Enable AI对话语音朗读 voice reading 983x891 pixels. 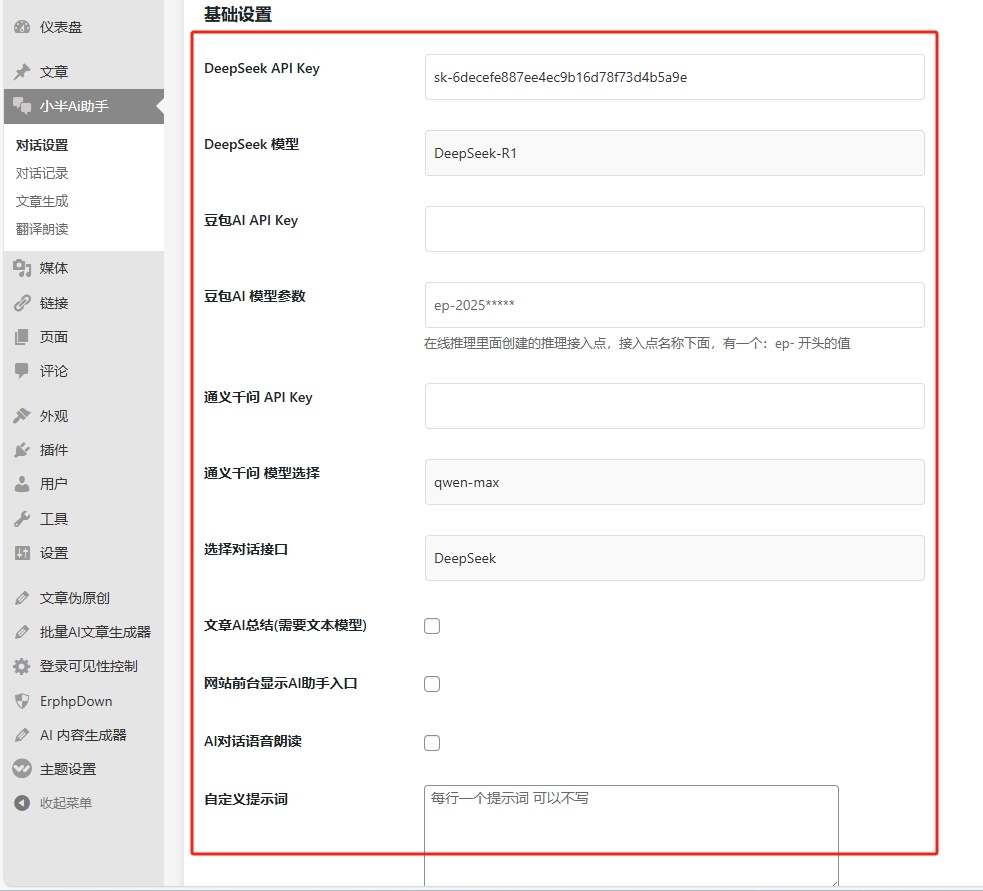431,742
